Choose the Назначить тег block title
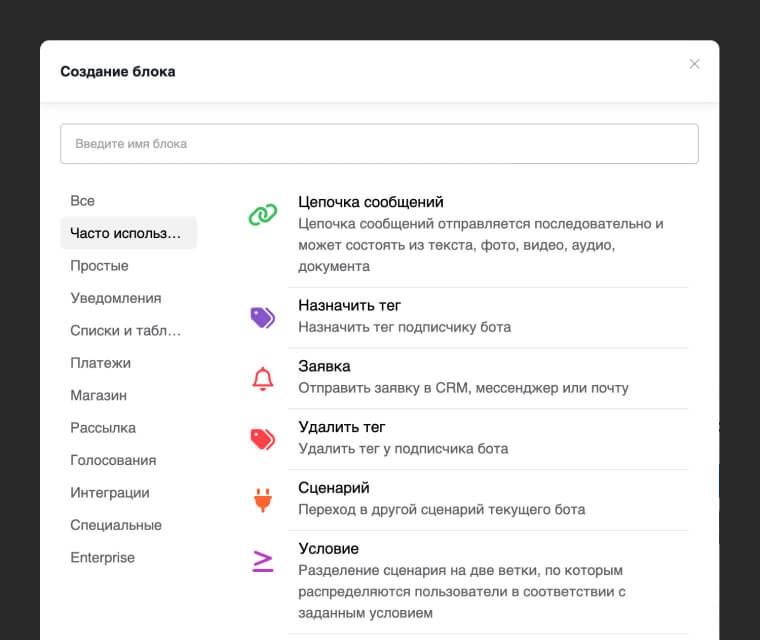 point(349,305)
